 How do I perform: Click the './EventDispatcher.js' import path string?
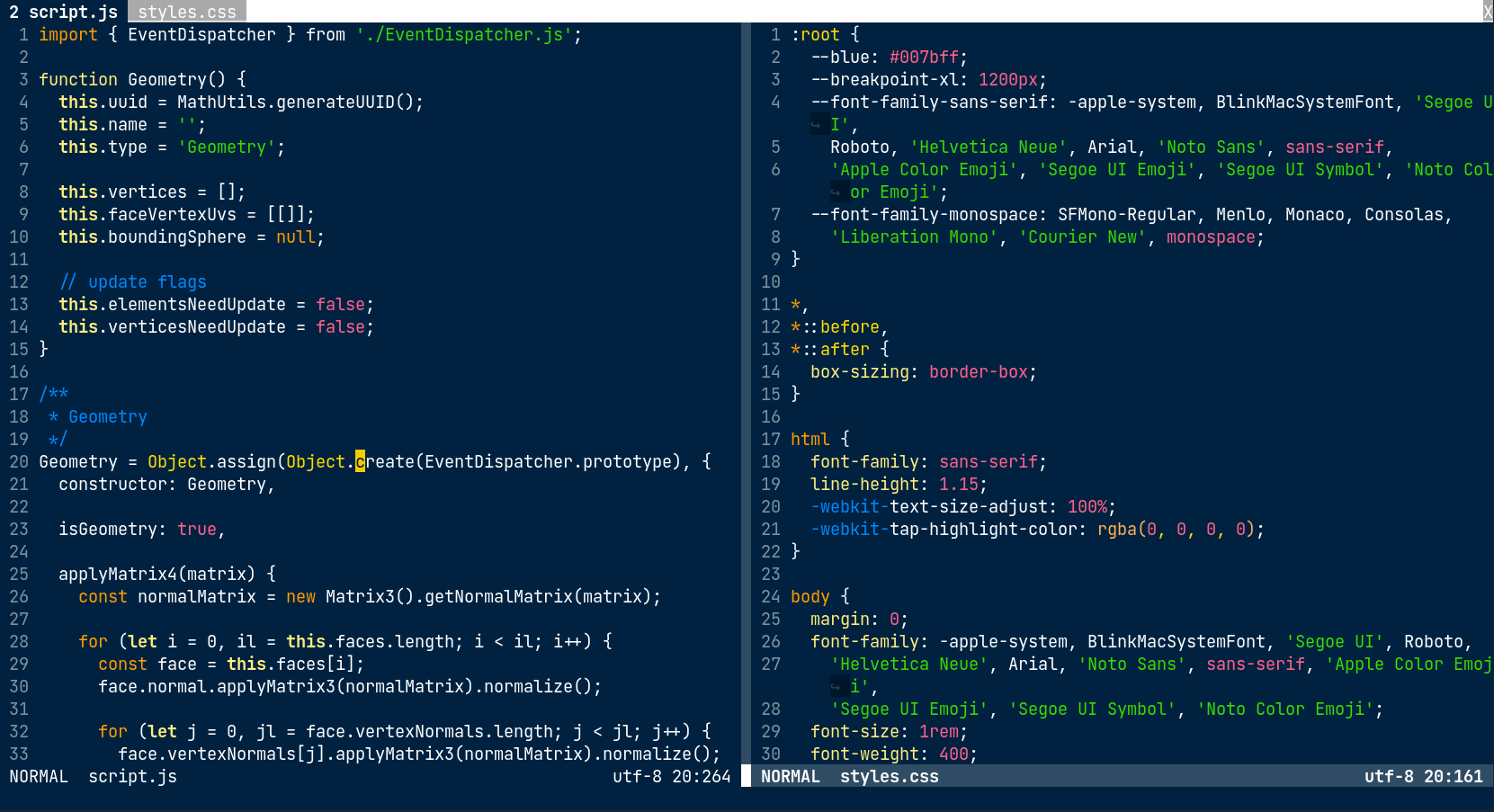pyautogui.click(x=464, y=34)
